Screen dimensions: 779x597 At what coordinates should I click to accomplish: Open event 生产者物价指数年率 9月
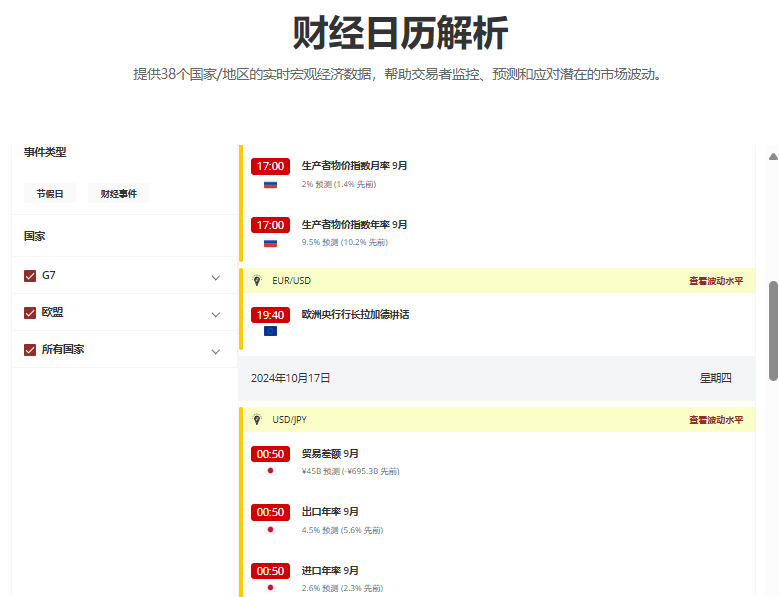[x=354, y=224]
